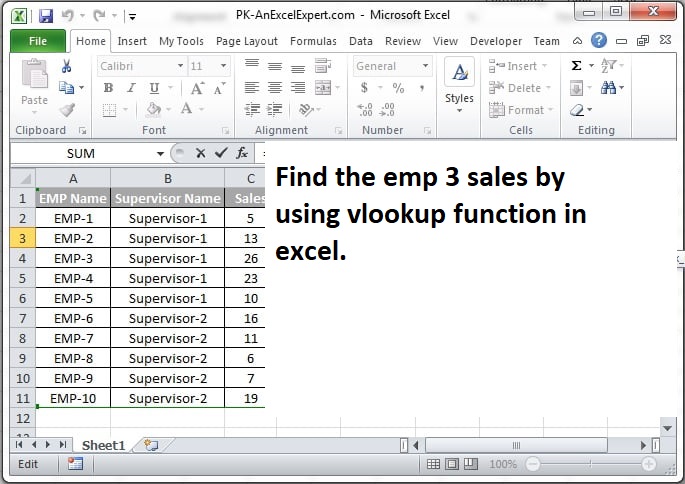Confirm formula entry with the checkmark icon
This screenshot has height=484, width=685.
(221, 153)
